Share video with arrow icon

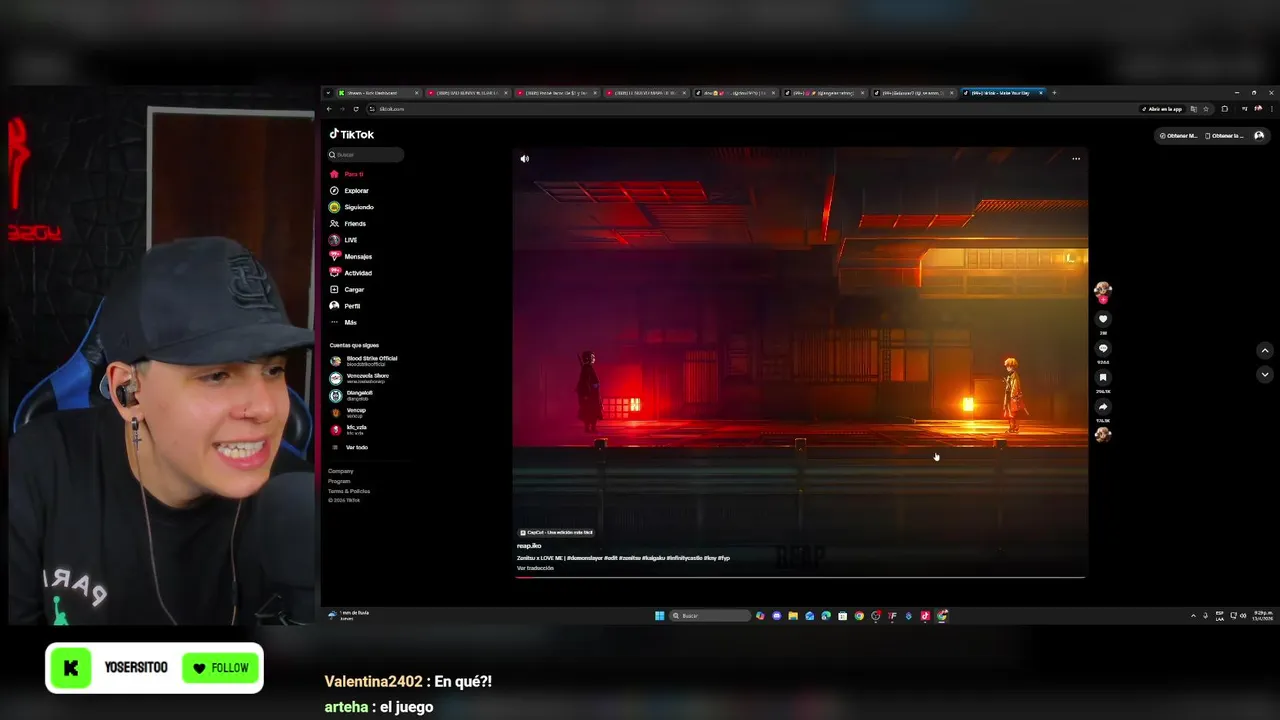(1103, 407)
